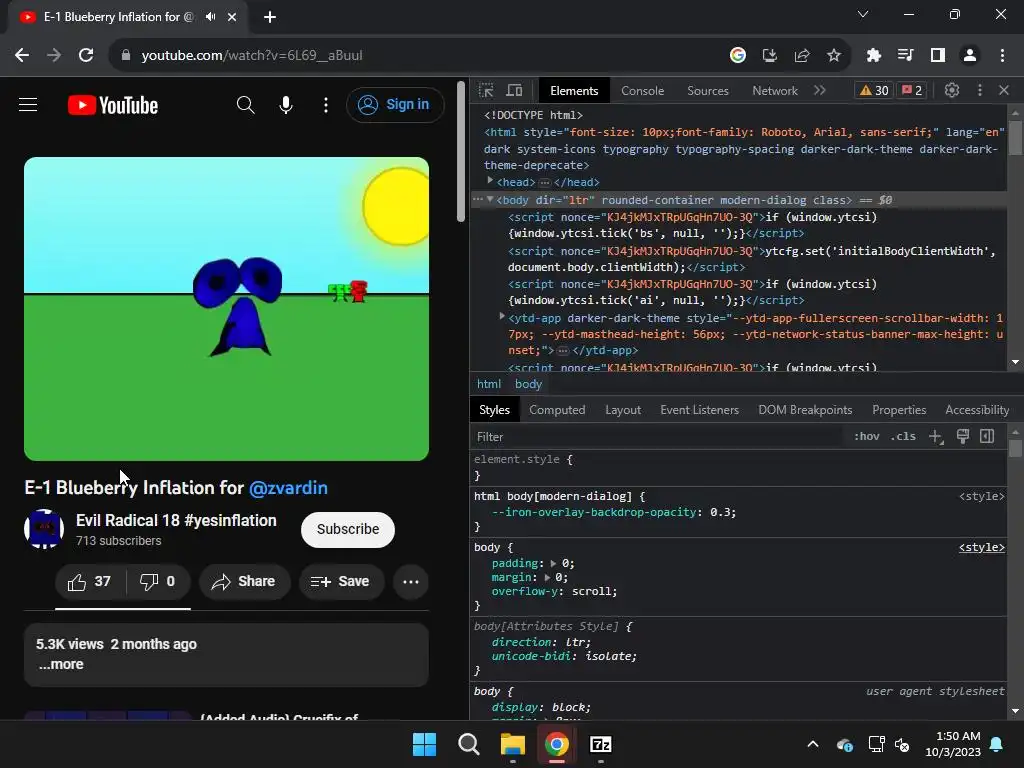Viewport: 1024px width, 768px height.
Task: Open YouTube search magnifier
Action: [246, 104]
